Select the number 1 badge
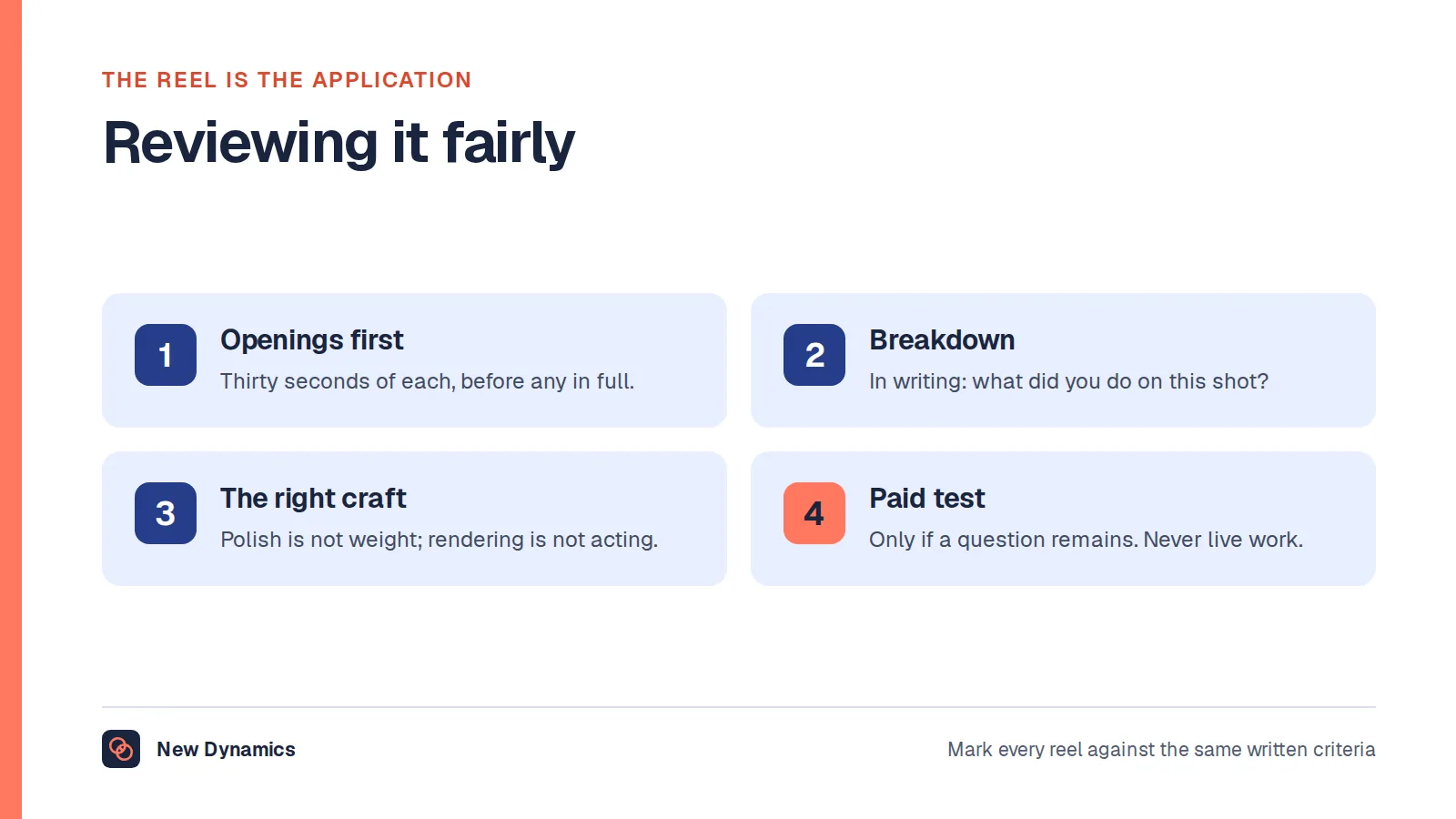The height and width of the screenshot is (819, 1456). click(x=166, y=355)
